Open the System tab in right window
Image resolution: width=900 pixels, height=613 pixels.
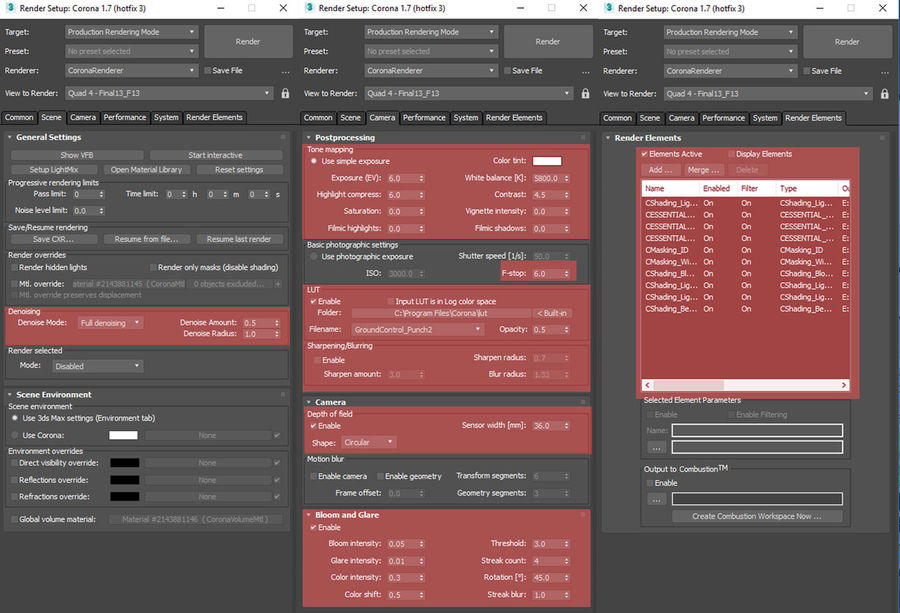(x=765, y=118)
